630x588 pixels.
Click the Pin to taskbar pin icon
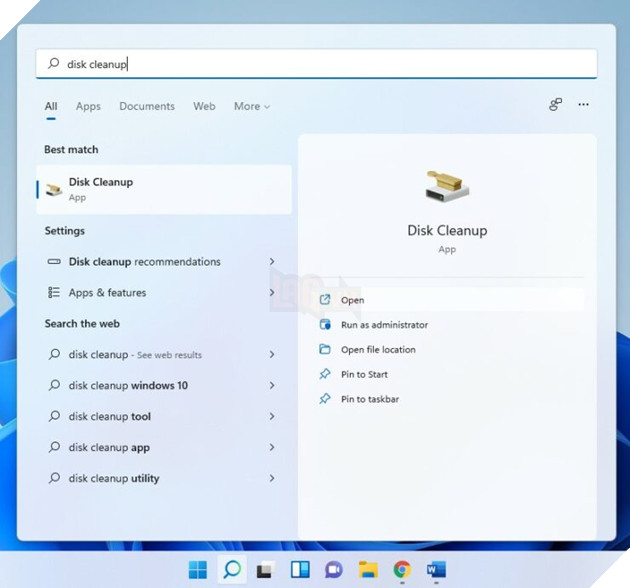tap(325, 399)
